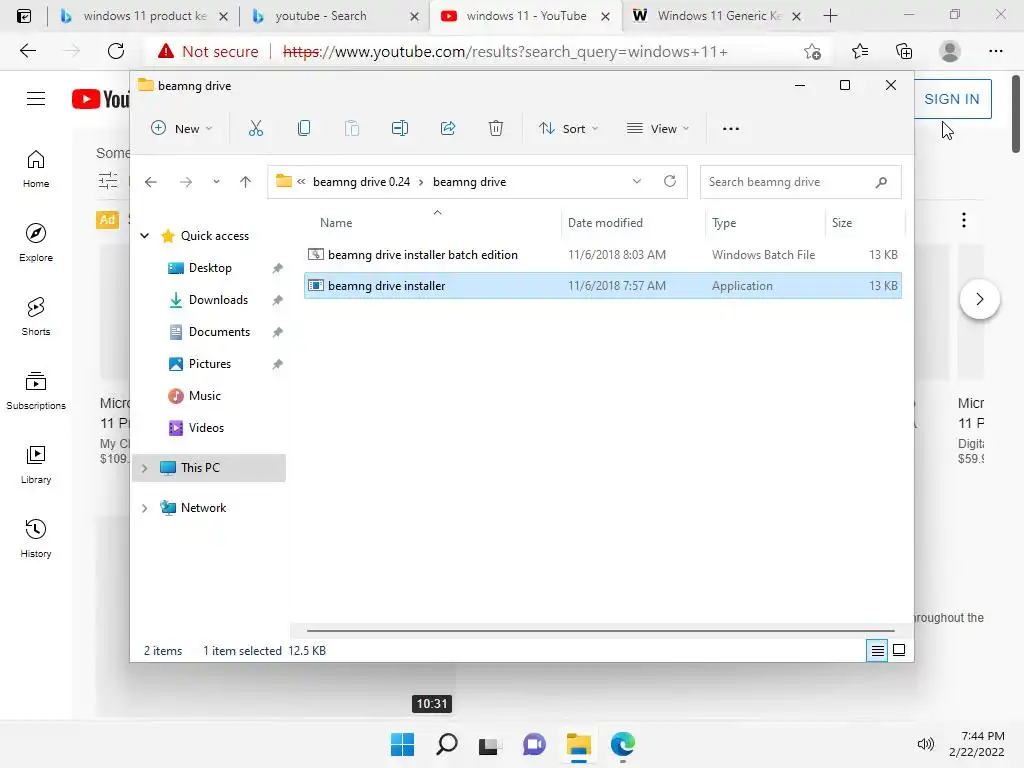This screenshot has height=768, width=1024.
Task: Open YouTube Home in sidebar
Action: [36, 168]
